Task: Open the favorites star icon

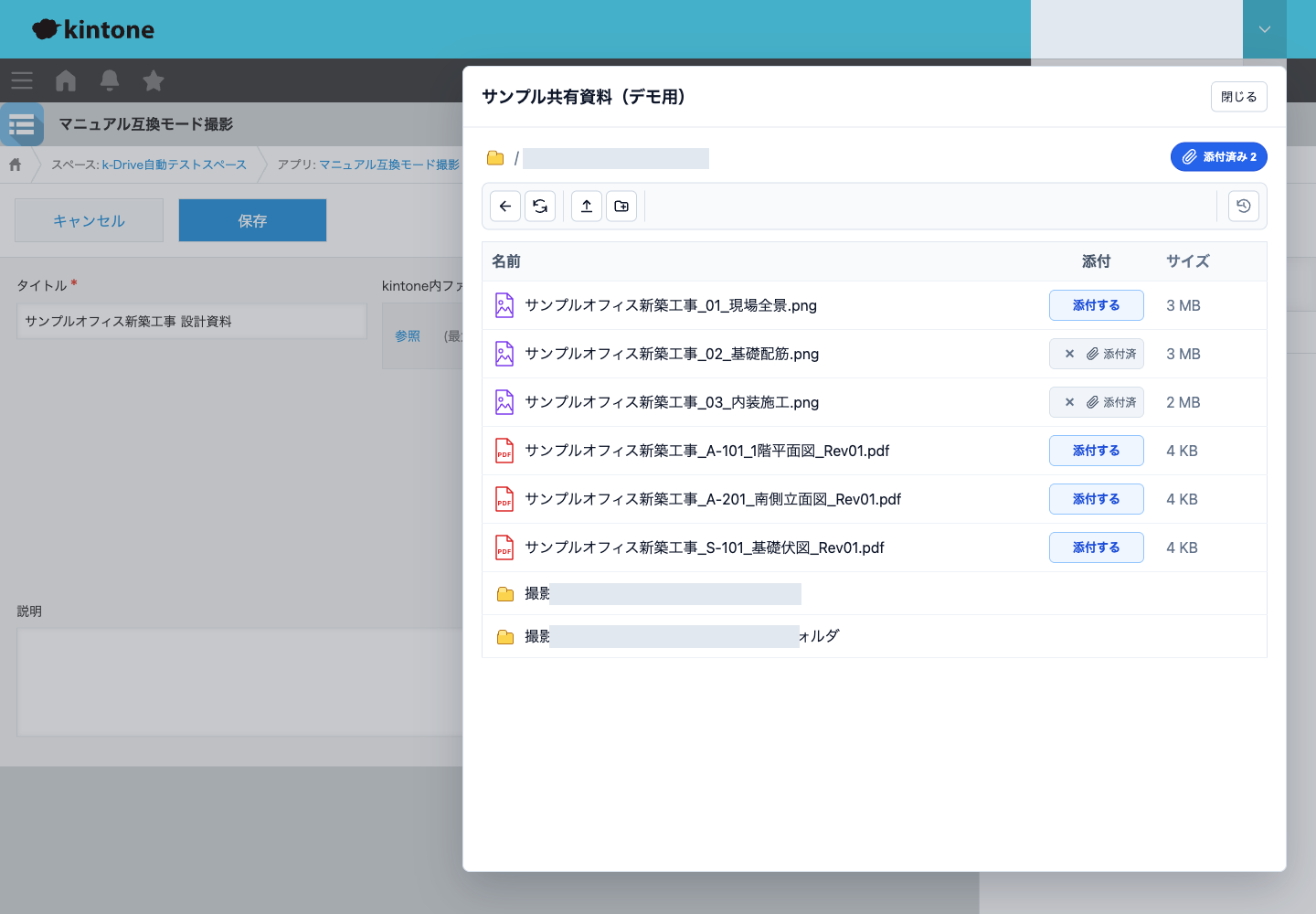Action: [154, 80]
